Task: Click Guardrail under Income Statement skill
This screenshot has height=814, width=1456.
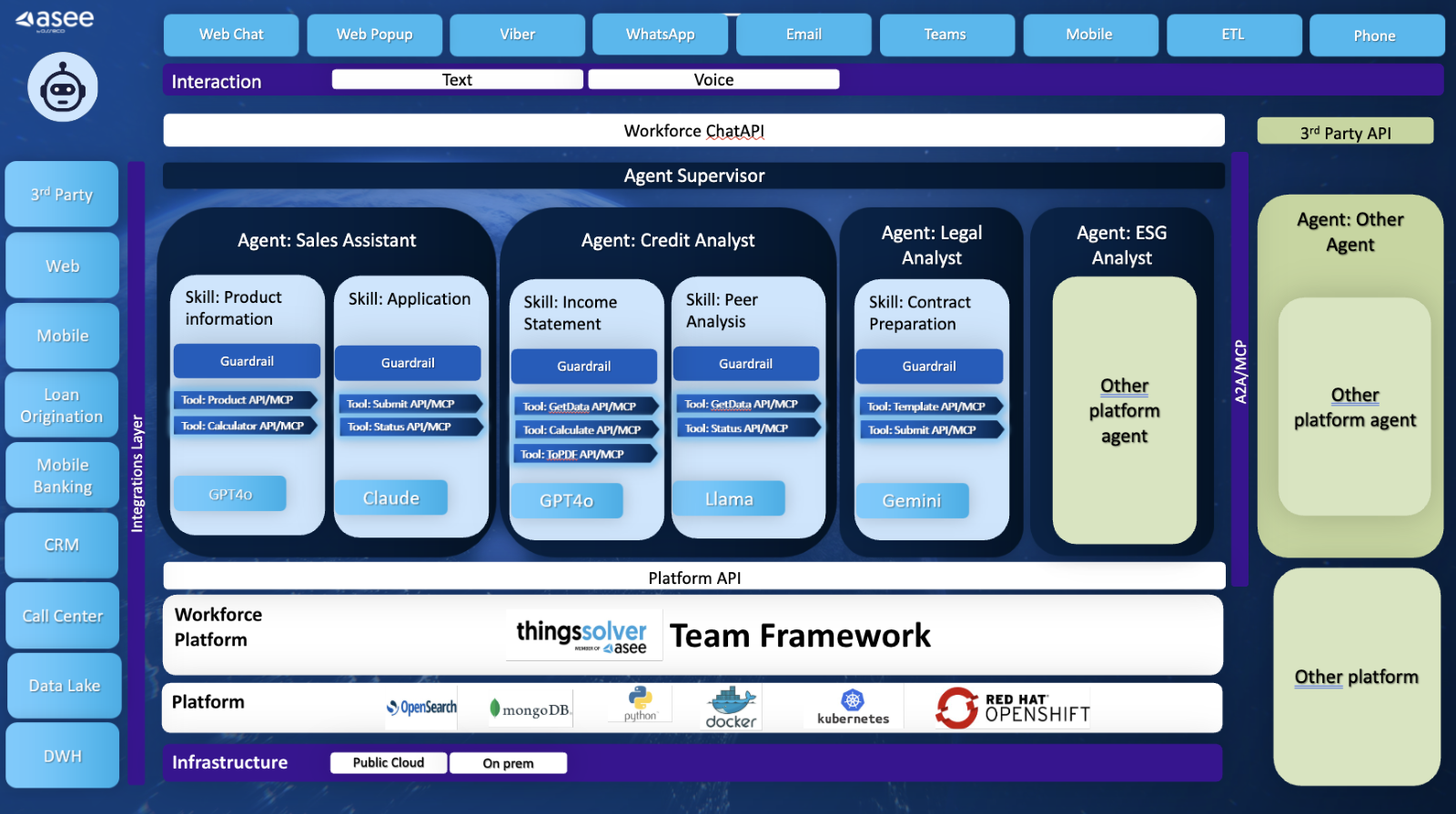Action: click(584, 367)
